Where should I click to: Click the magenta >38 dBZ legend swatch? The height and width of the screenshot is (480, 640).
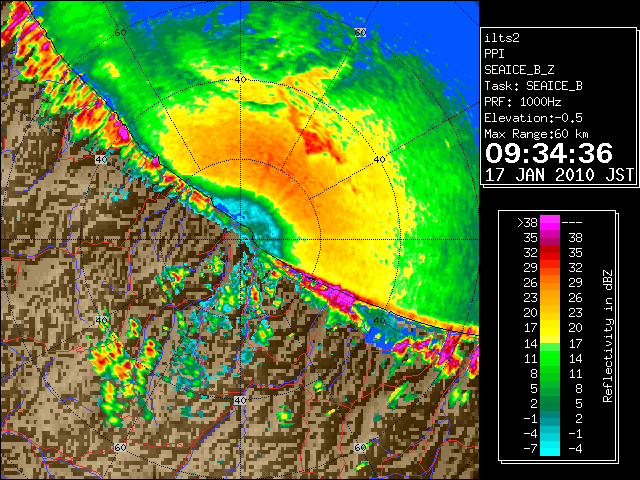(550, 223)
